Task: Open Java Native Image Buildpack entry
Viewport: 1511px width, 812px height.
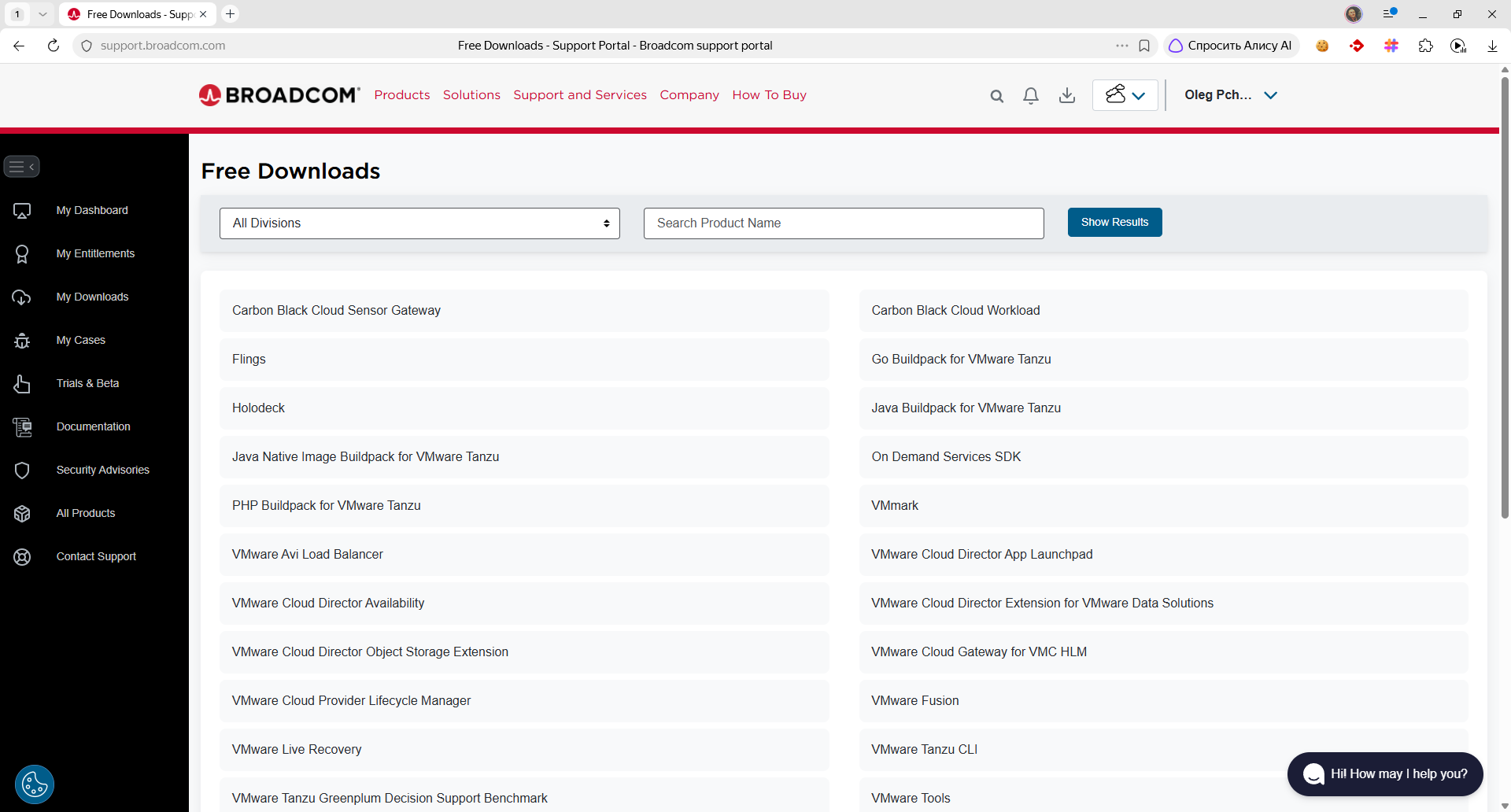Action: 524,457
